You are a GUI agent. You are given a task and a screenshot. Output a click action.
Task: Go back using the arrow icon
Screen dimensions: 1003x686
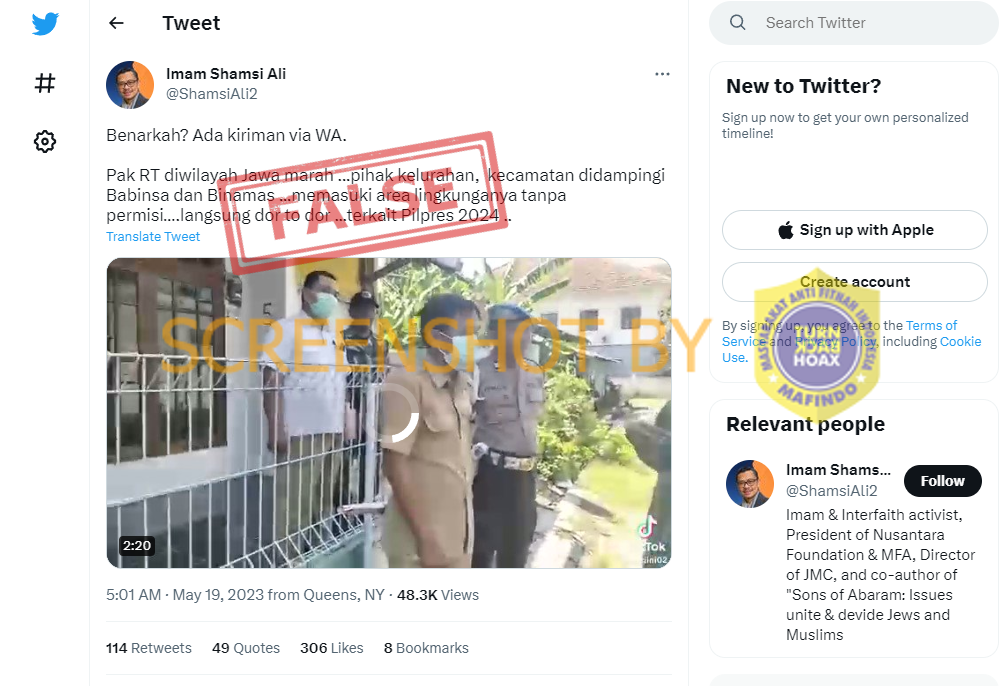[x=116, y=23]
